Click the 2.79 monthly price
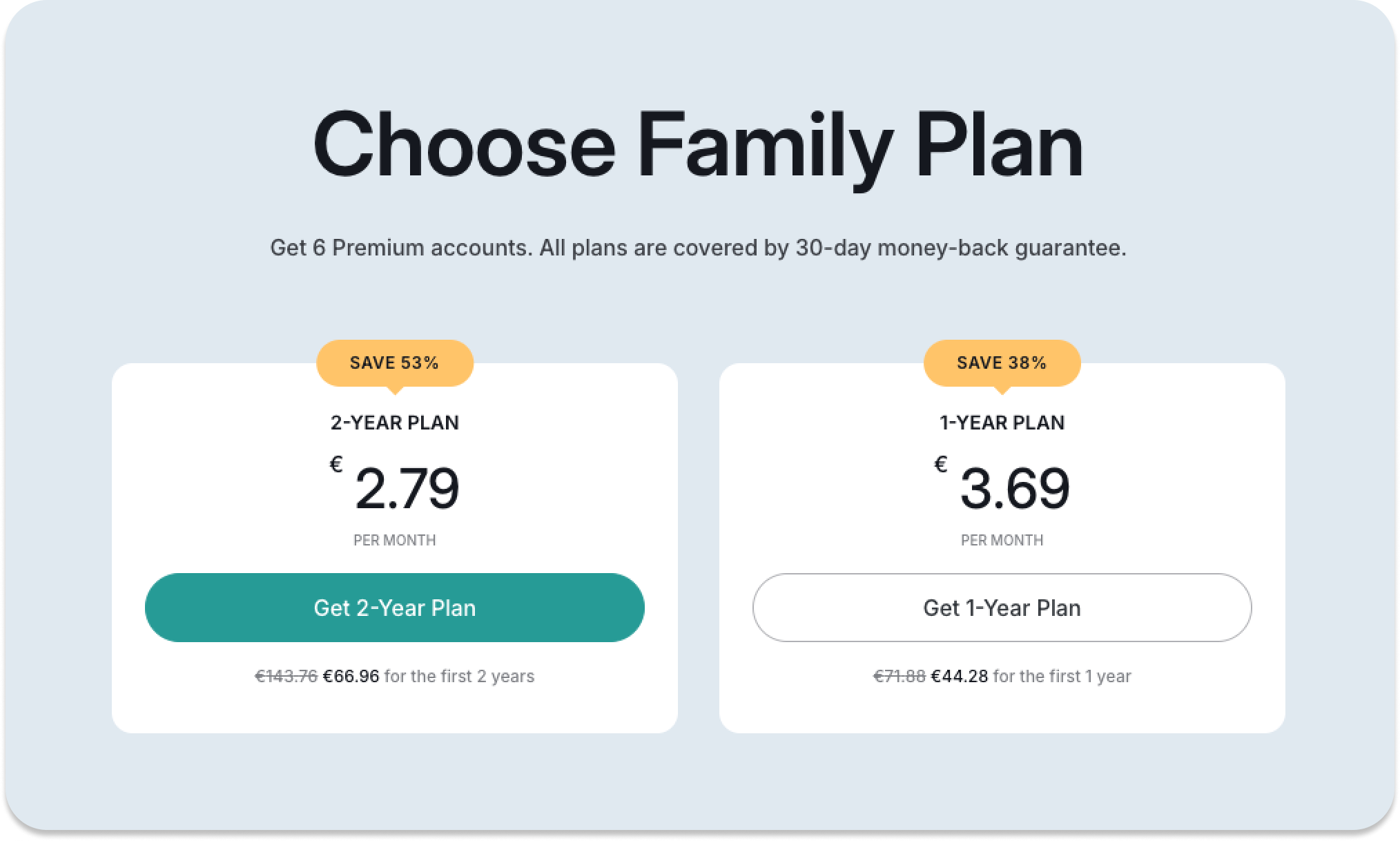 pos(407,489)
